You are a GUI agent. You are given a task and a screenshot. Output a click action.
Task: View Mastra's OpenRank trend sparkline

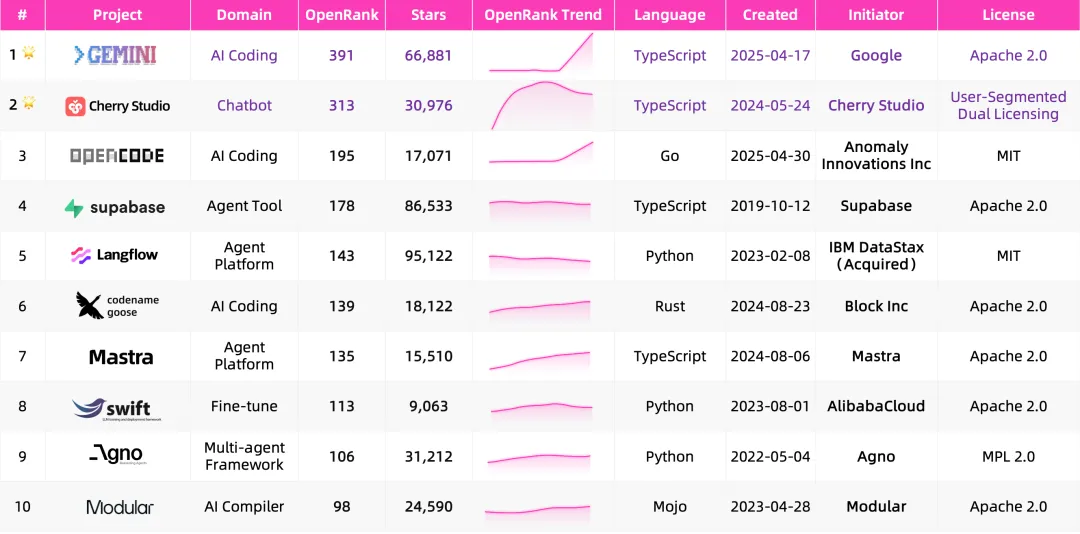pos(541,361)
